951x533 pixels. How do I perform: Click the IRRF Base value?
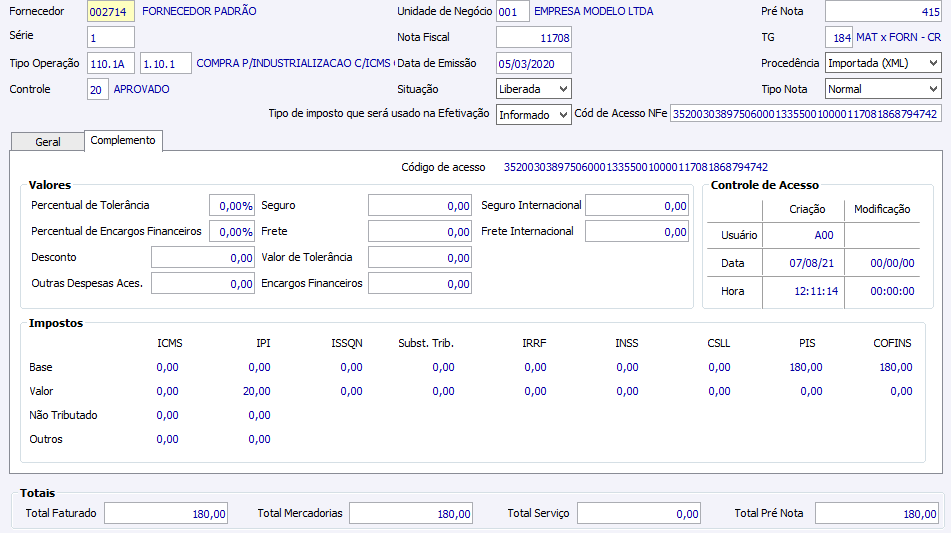[x=535, y=367]
